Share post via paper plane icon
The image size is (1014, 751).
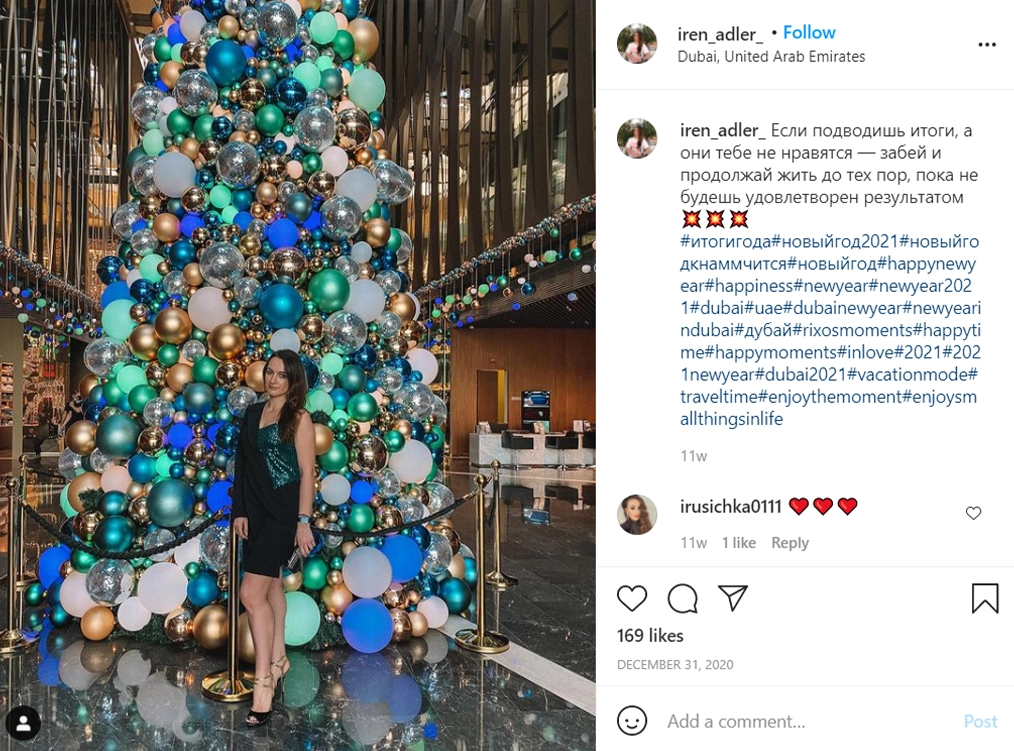(733, 598)
